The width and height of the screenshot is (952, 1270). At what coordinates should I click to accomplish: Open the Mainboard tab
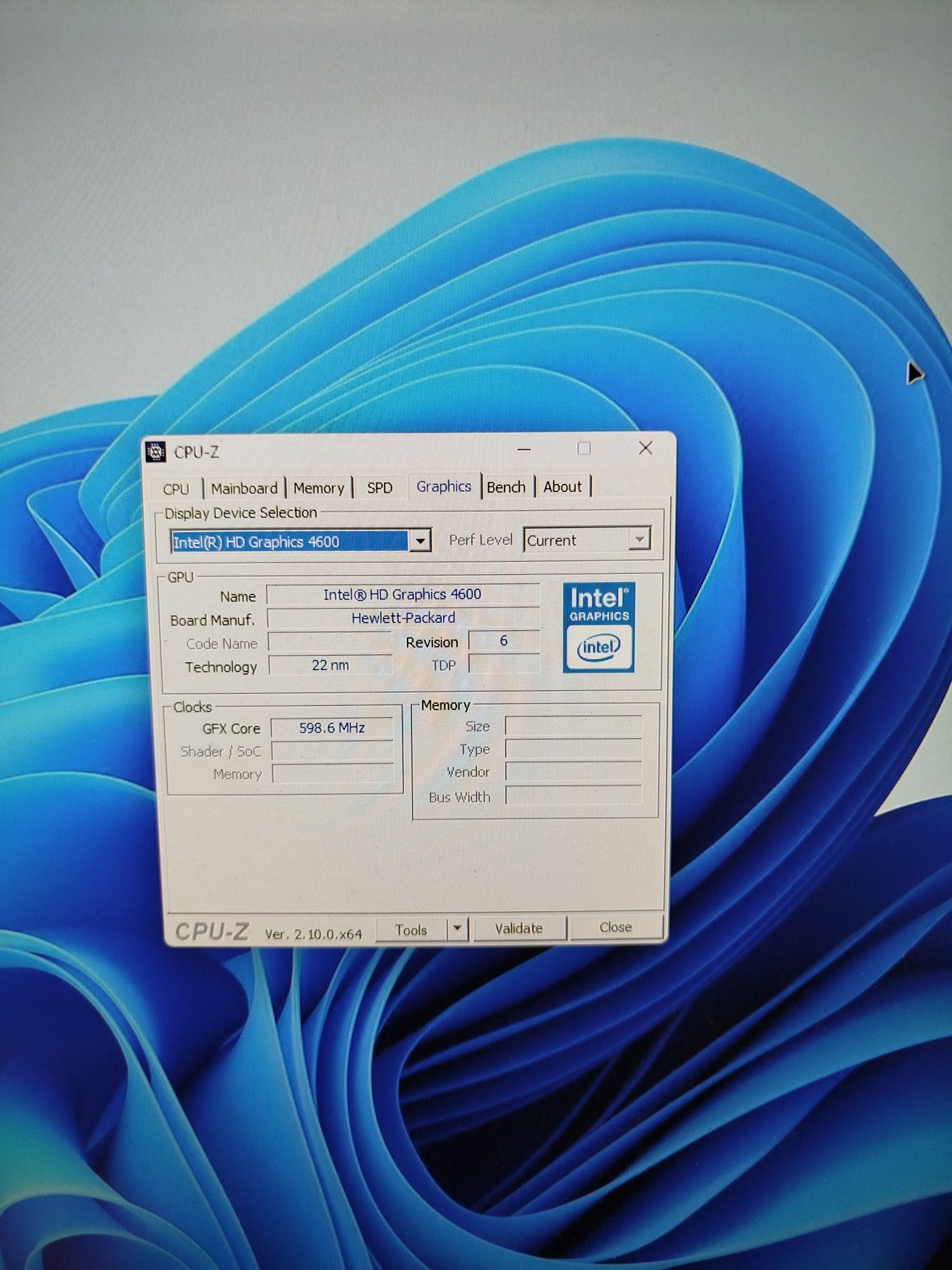[x=244, y=488]
